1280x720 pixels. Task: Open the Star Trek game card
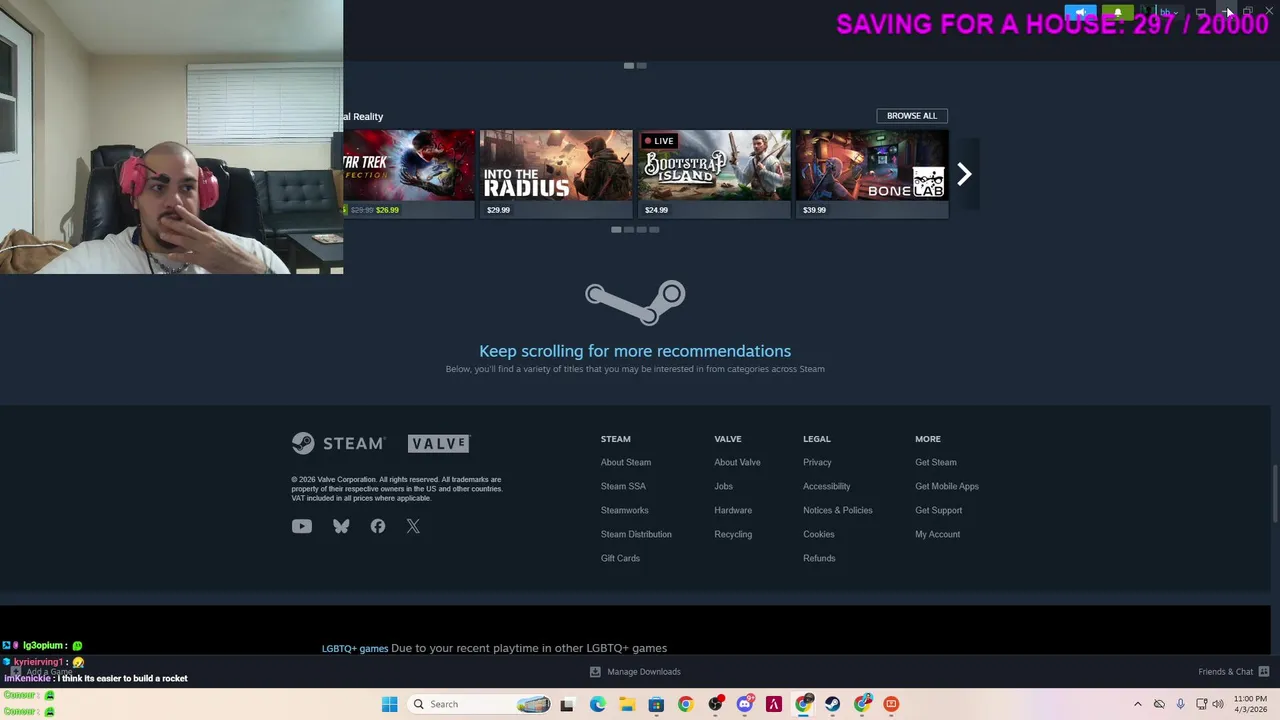pyautogui.click(x=409, y=173)
